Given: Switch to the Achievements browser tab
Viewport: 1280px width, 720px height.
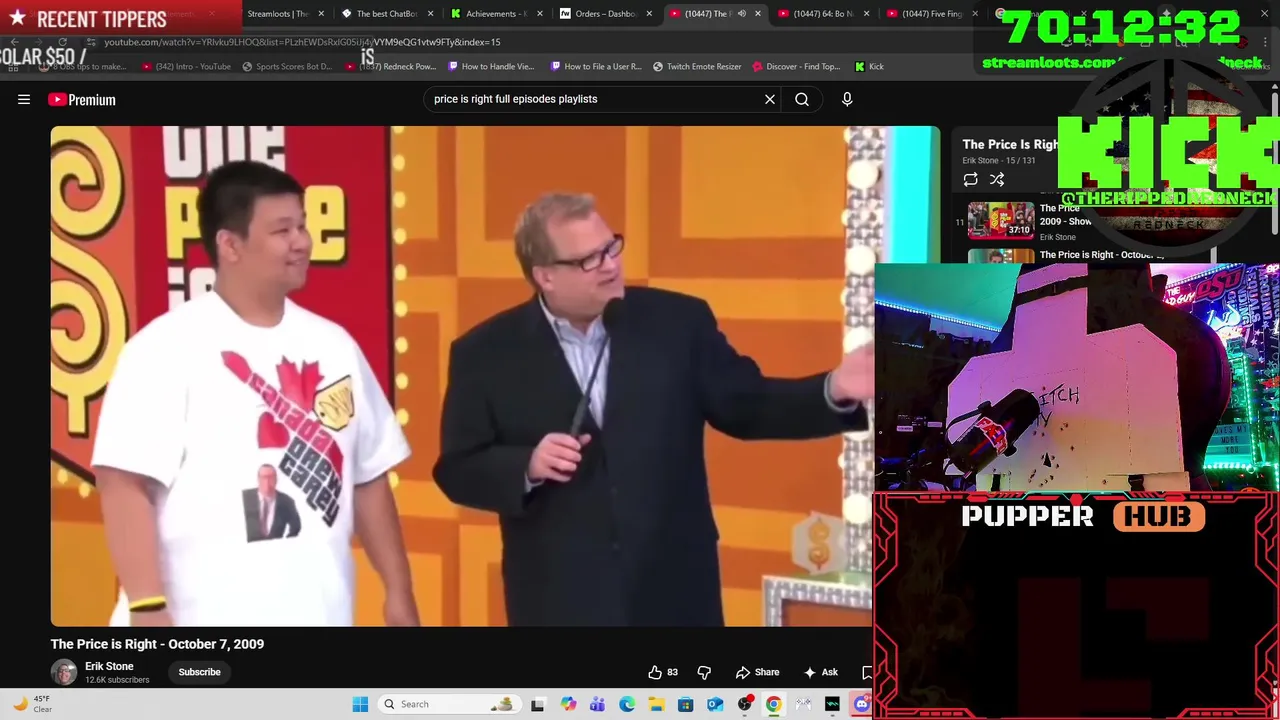Looking at the screenshot, I should click(495, 14).
